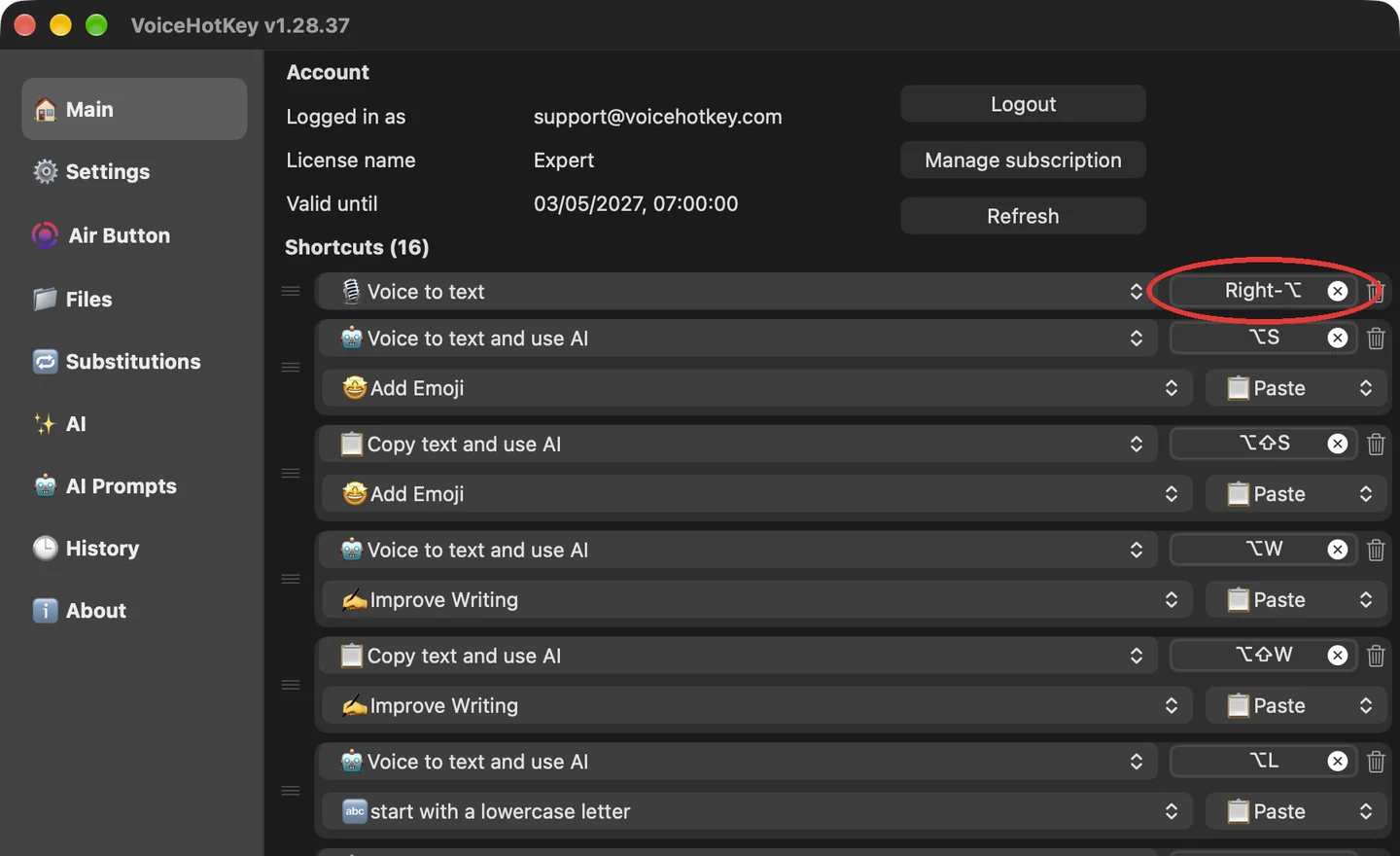The height and width of the screenshot is (856, 1400).
Task: Open Paste output dropdown under ⌥L shortcut
Action: point(1295,811)
